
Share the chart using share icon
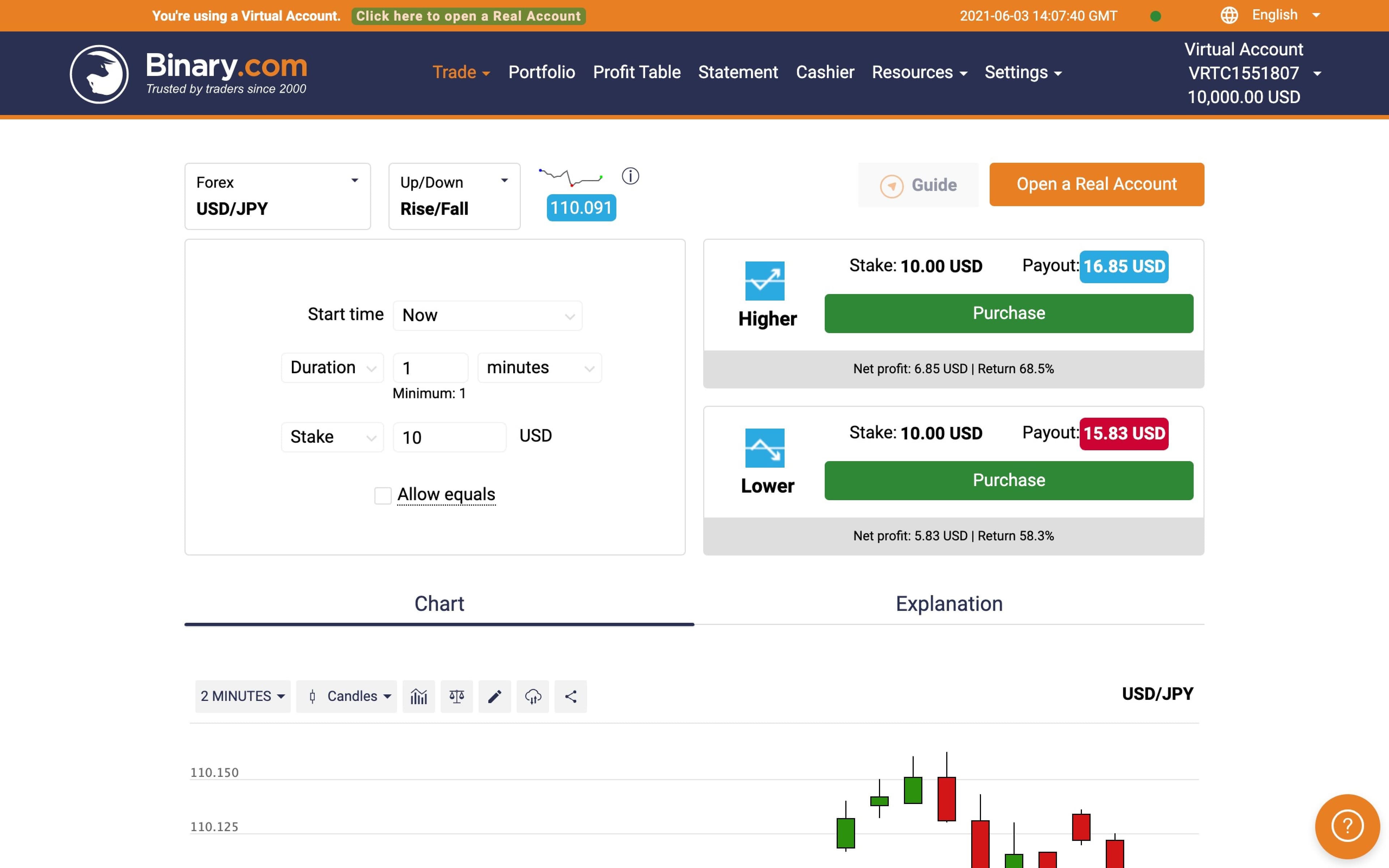coord(570,696)
